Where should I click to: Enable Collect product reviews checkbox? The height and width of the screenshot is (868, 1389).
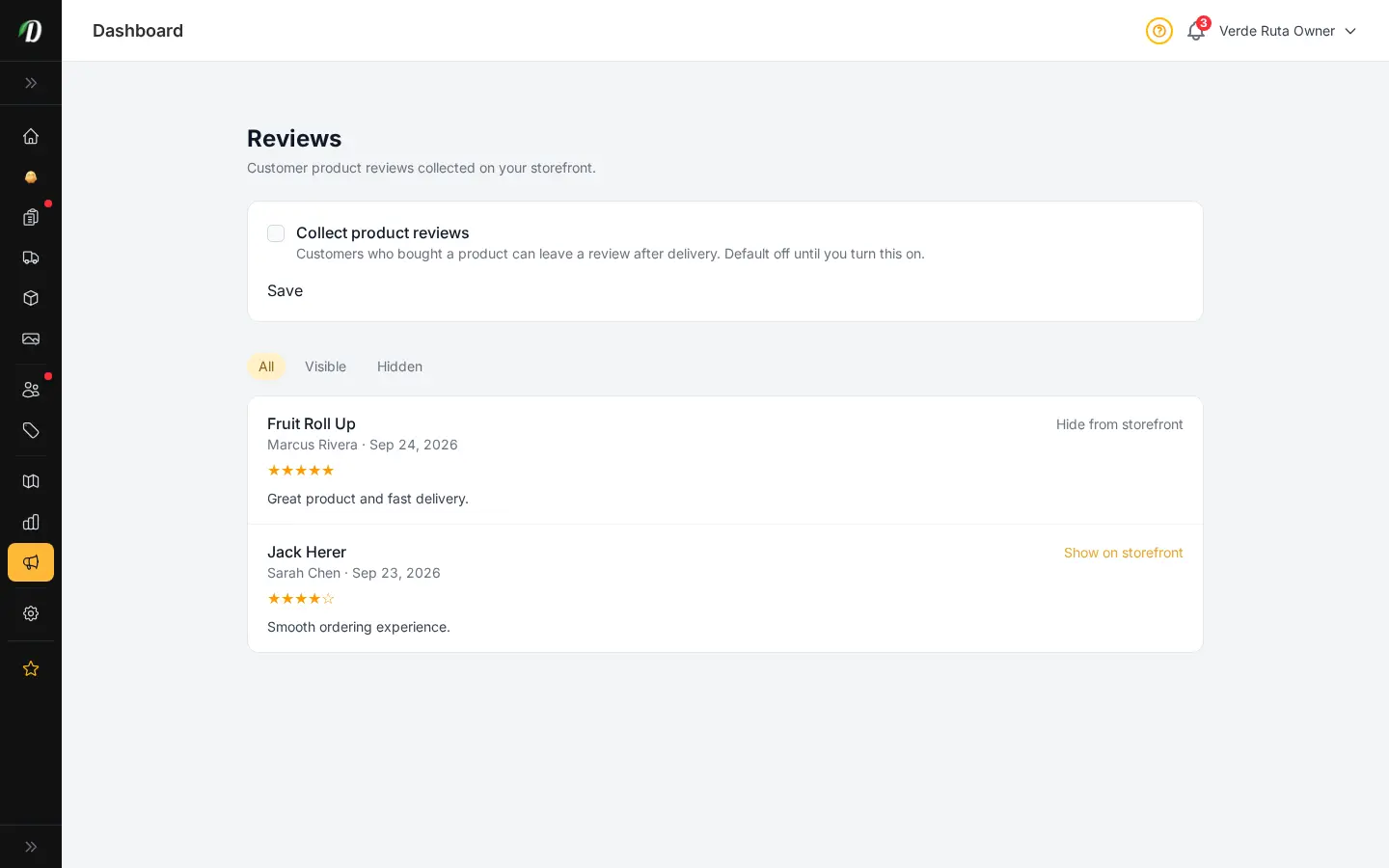coord(276,233)
